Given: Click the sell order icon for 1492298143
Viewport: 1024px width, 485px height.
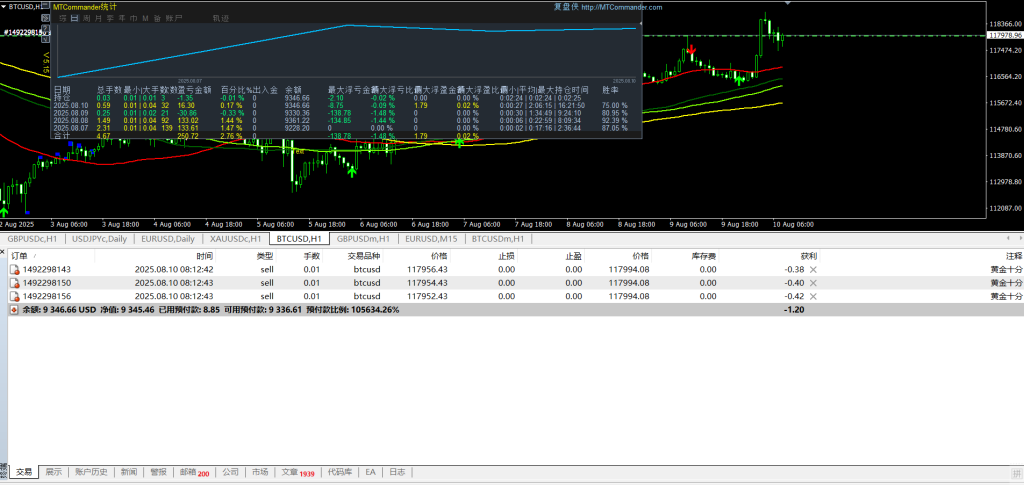Looking at the screenshot, I should 14,269.
